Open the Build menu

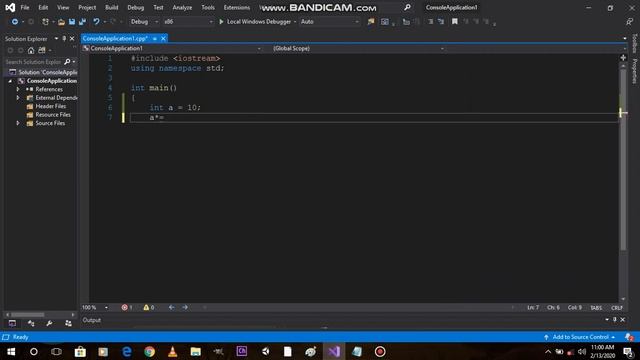click(x=111, y=7)
